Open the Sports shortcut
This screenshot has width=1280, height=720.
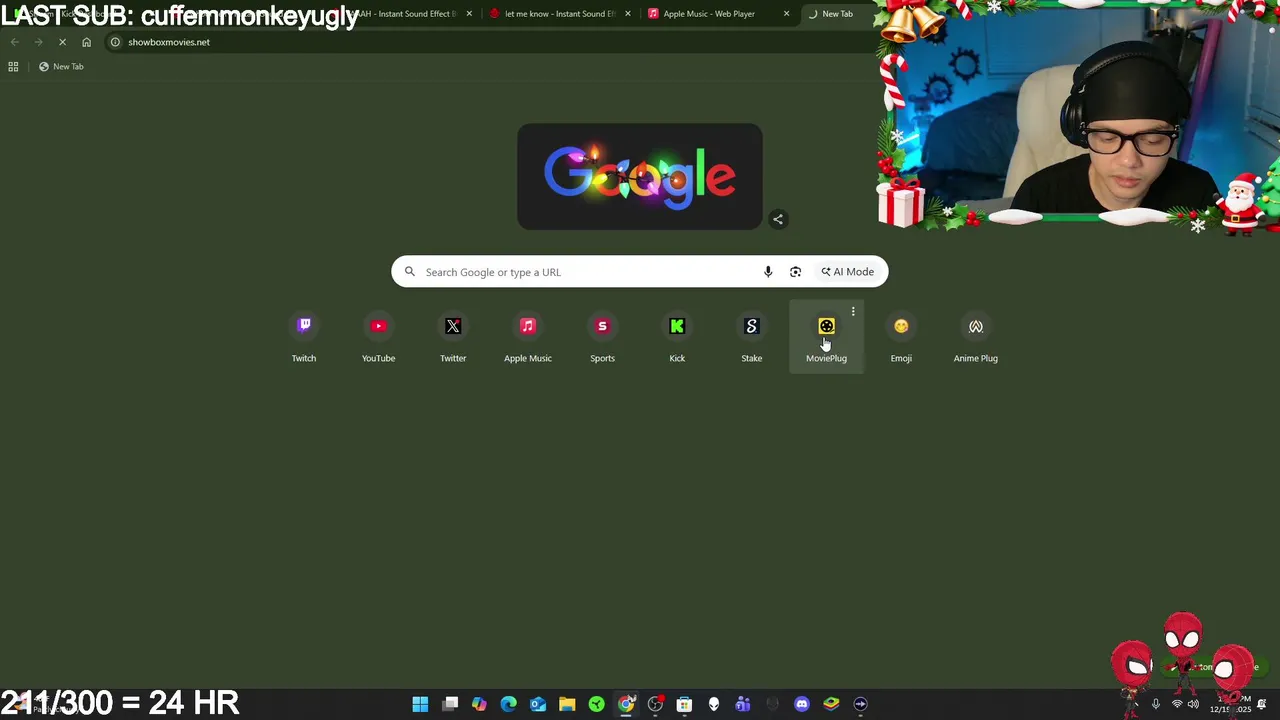click(602, 338)
